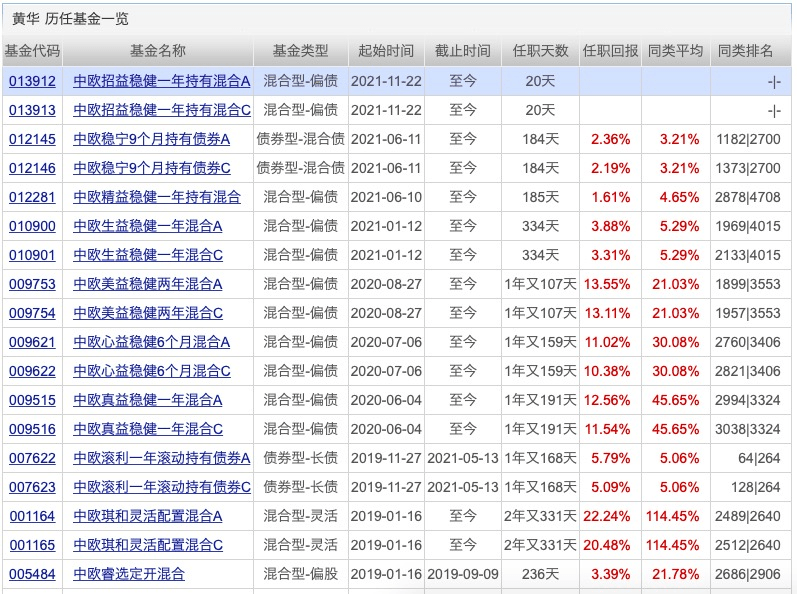This screenshot has height=594, width=797.
Task: Open fund code link 007622
Action: pos(32,458)
